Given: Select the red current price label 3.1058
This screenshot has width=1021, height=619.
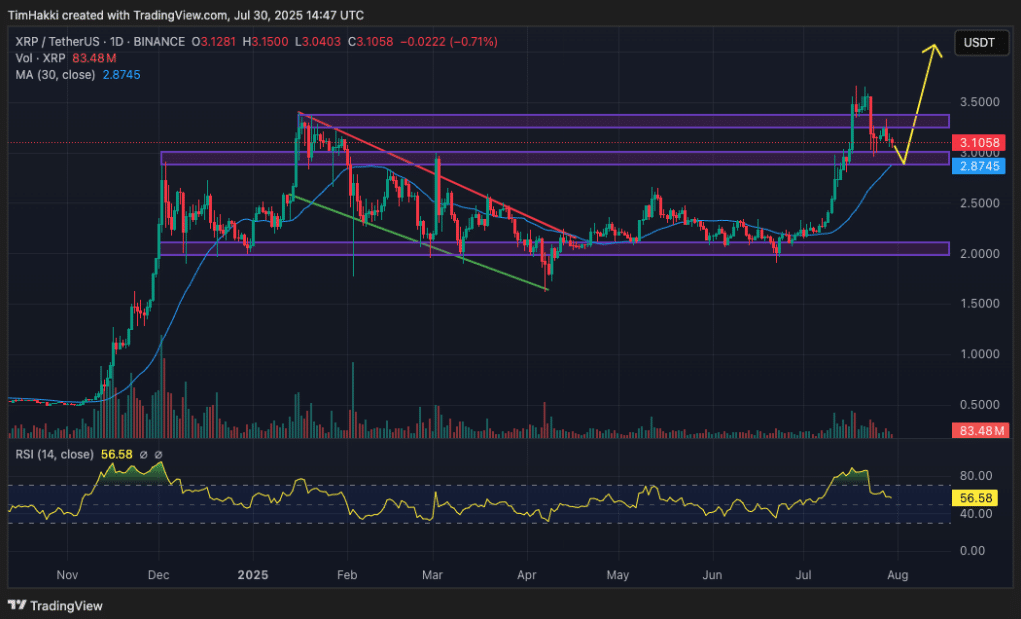Looking at the screenshot, I should [x=980, y=143].
